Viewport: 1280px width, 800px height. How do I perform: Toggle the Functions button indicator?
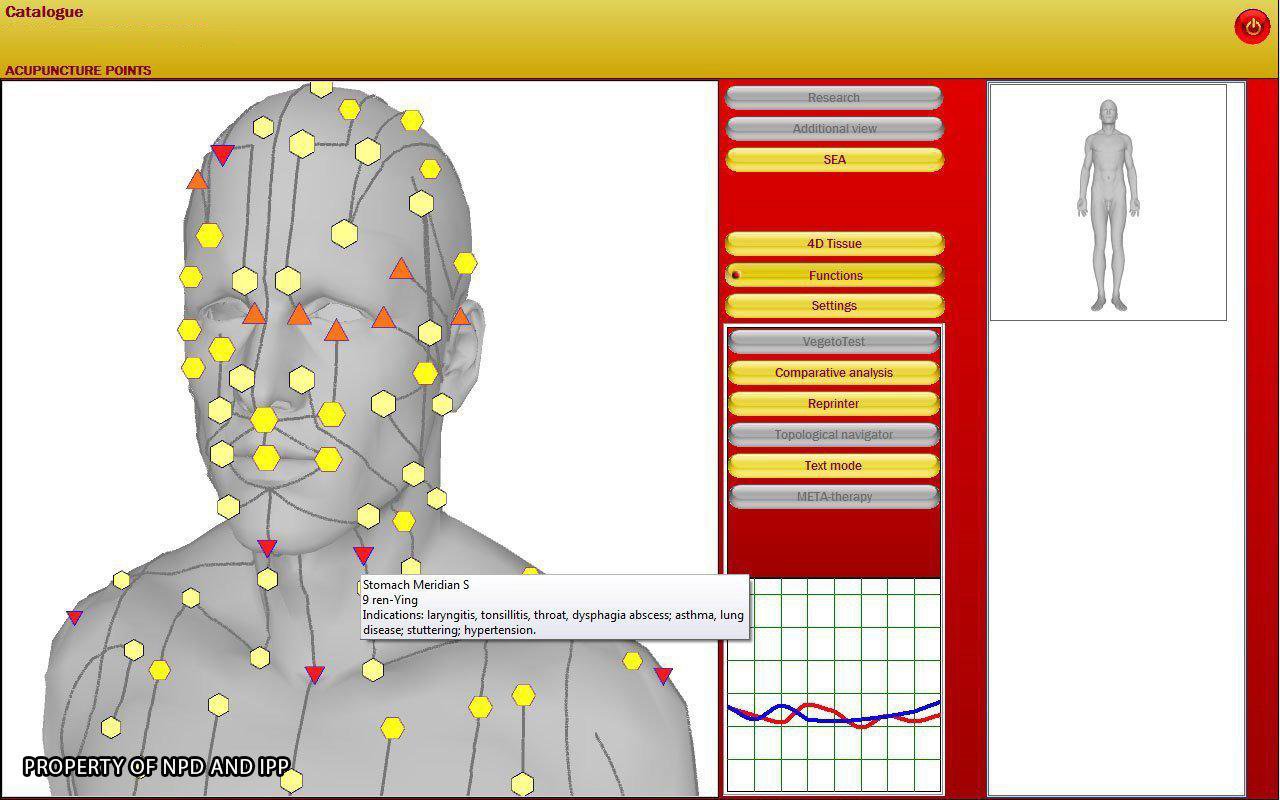[736, 275]
